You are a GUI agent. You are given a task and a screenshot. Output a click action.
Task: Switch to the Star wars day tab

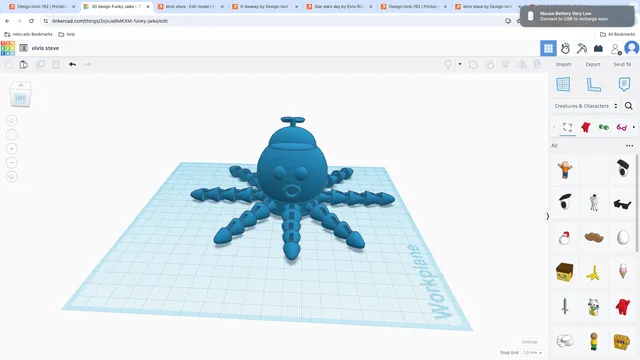[x=340, y=7]
